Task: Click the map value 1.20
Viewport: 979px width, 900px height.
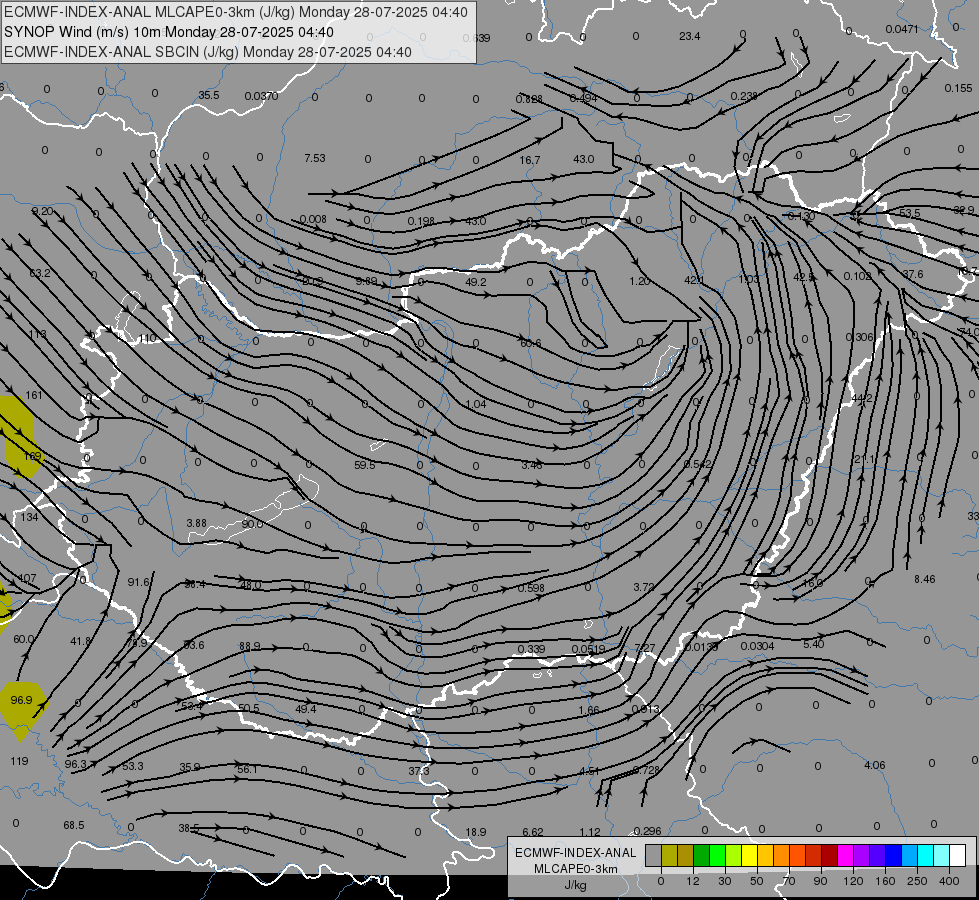Action: pyautogui.click(x=639, y=281)
